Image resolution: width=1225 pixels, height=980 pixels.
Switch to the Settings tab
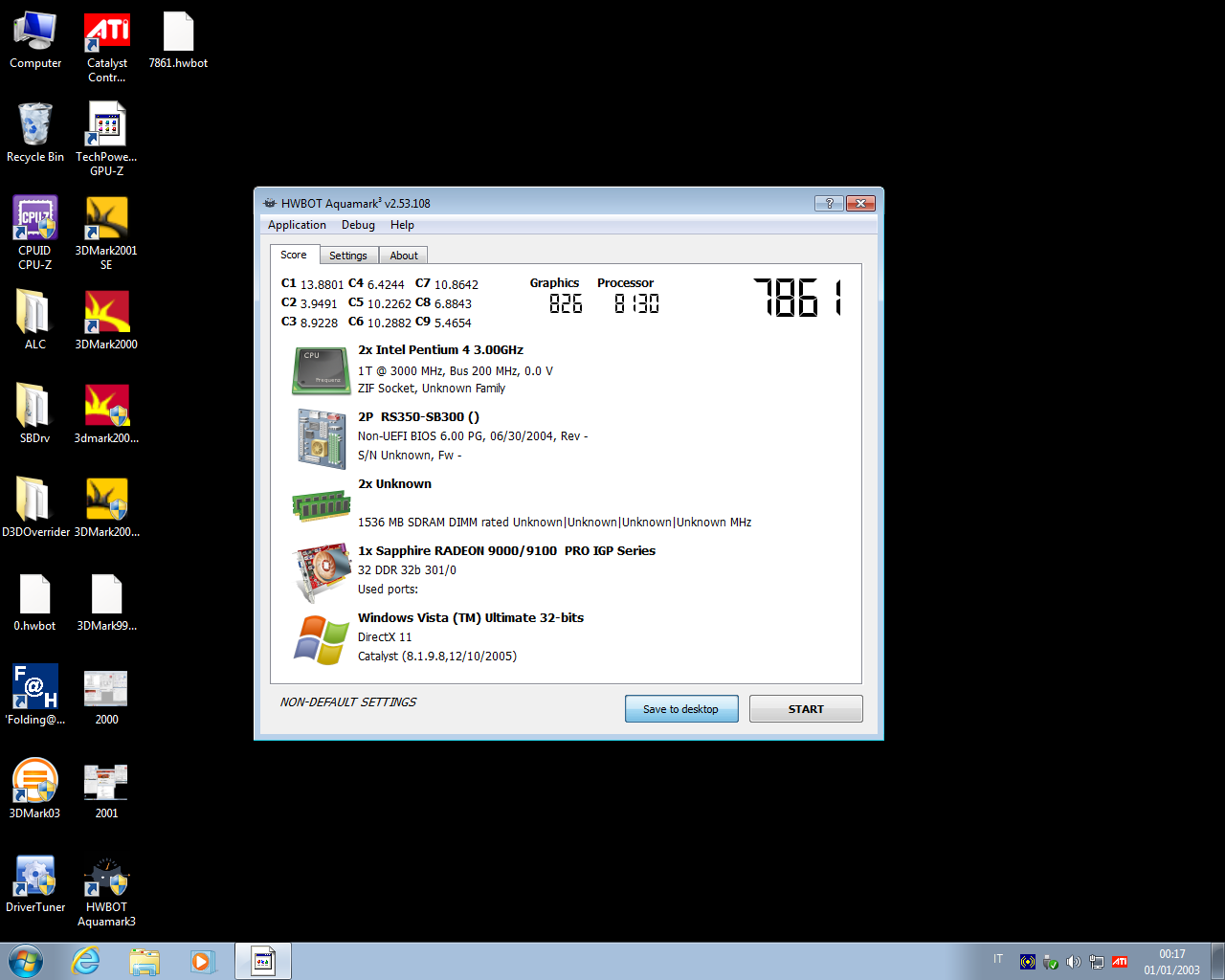(348, 256)
